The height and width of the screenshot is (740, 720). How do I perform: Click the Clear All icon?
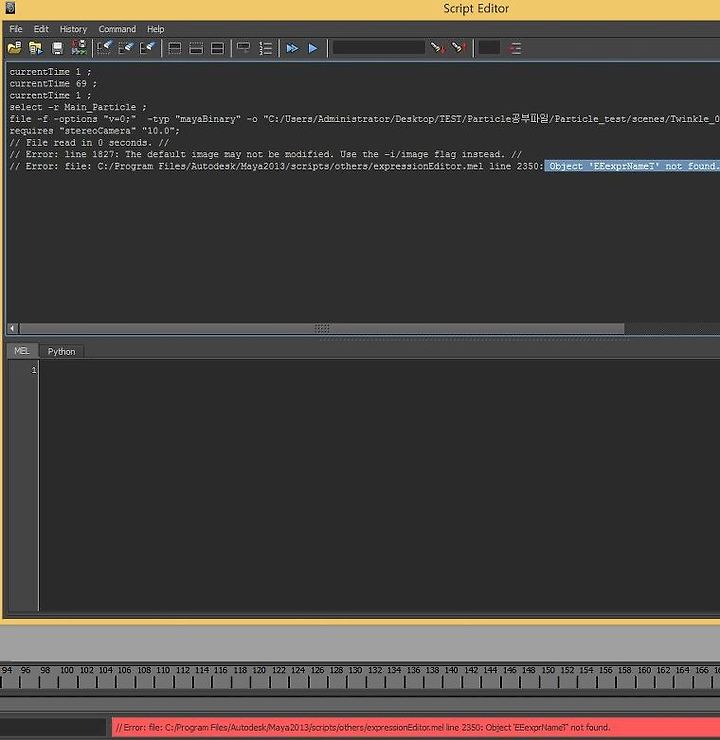(148, 48)
